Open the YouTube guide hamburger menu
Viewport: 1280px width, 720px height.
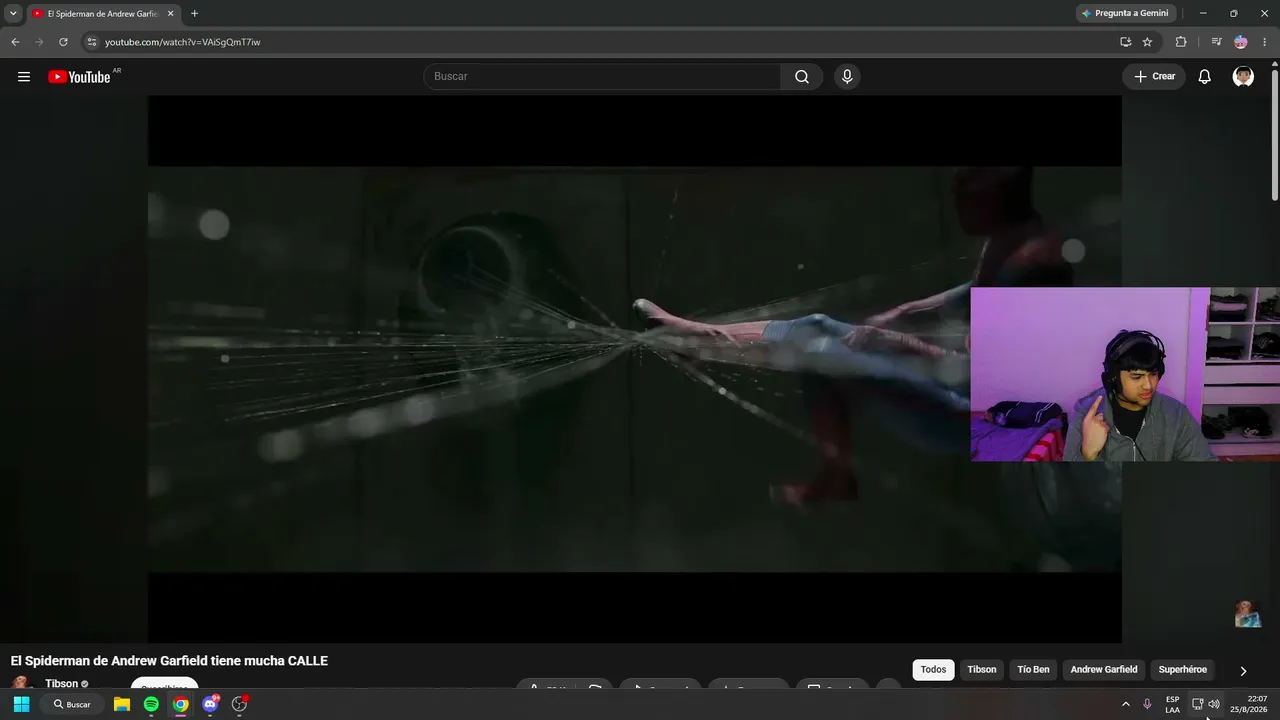tap(24, 77)
